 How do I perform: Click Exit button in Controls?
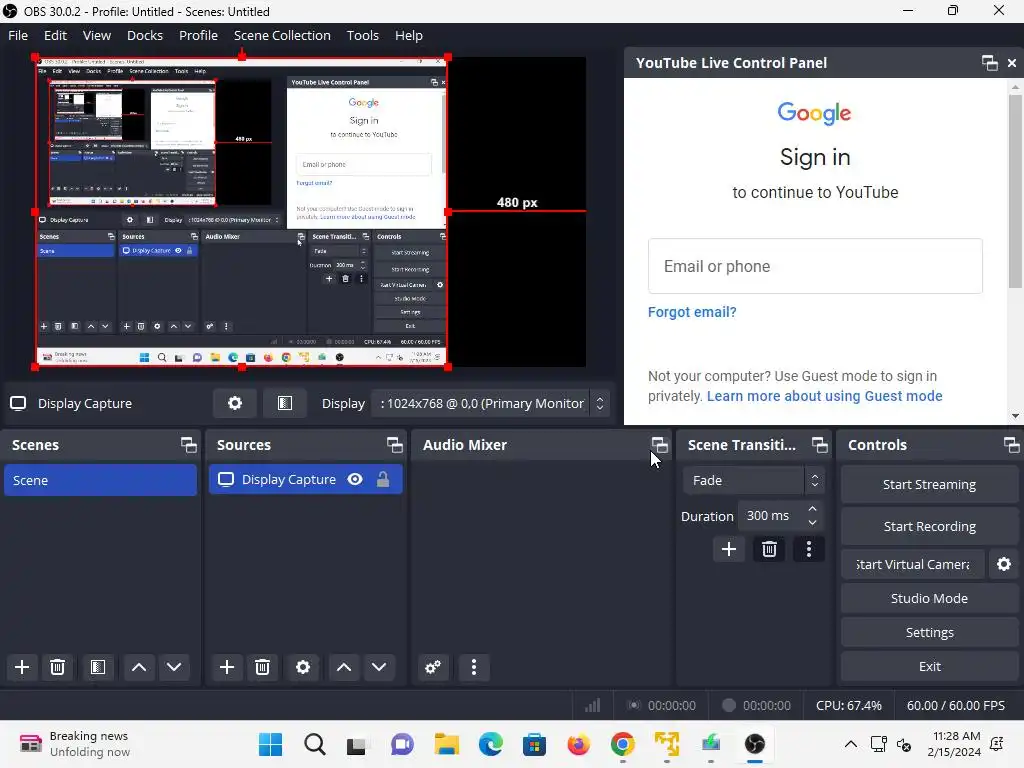coord(929,666)
